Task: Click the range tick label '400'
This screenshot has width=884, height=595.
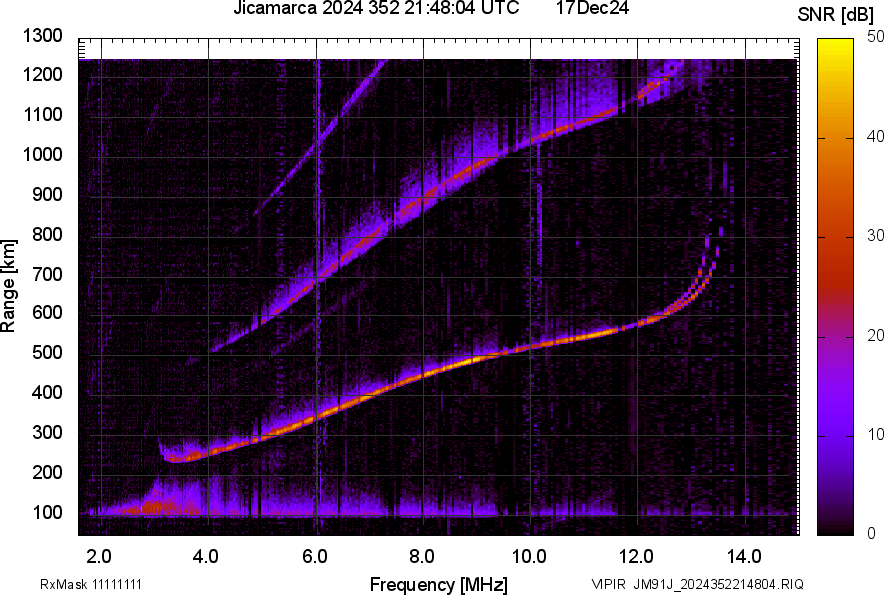Action: point(47,392)
